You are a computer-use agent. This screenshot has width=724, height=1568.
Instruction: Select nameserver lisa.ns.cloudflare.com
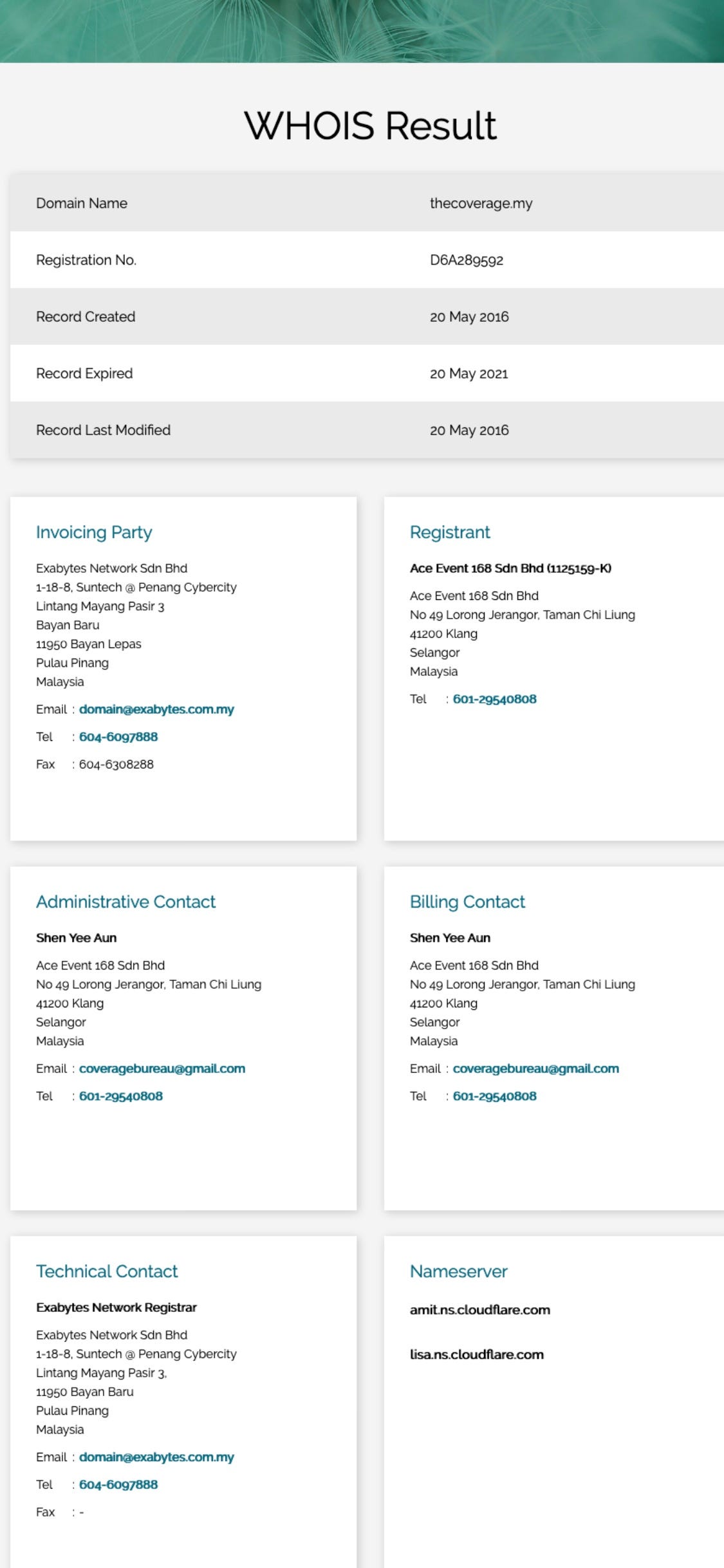(477, 1354)
